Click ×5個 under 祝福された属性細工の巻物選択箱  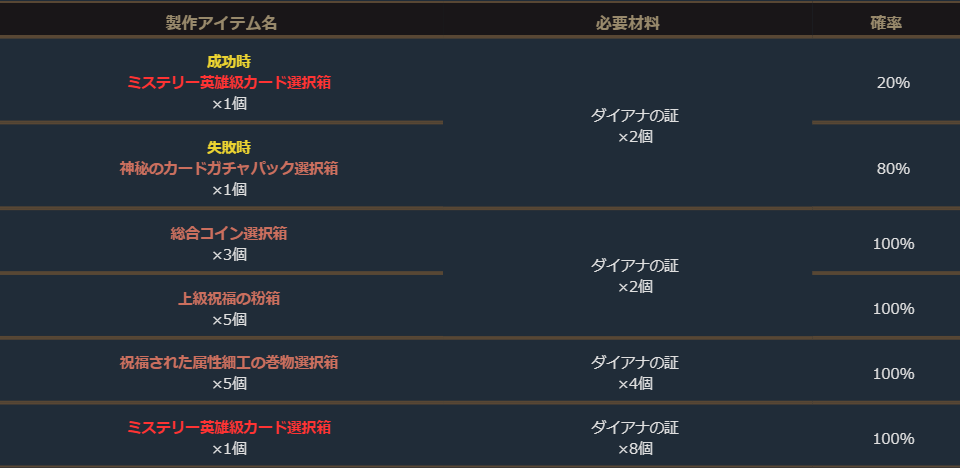[x=229, y=383]
